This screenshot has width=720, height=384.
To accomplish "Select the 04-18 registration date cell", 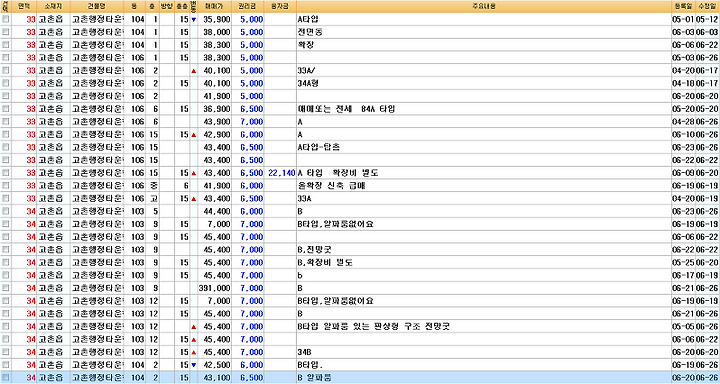I will [683, 83].
